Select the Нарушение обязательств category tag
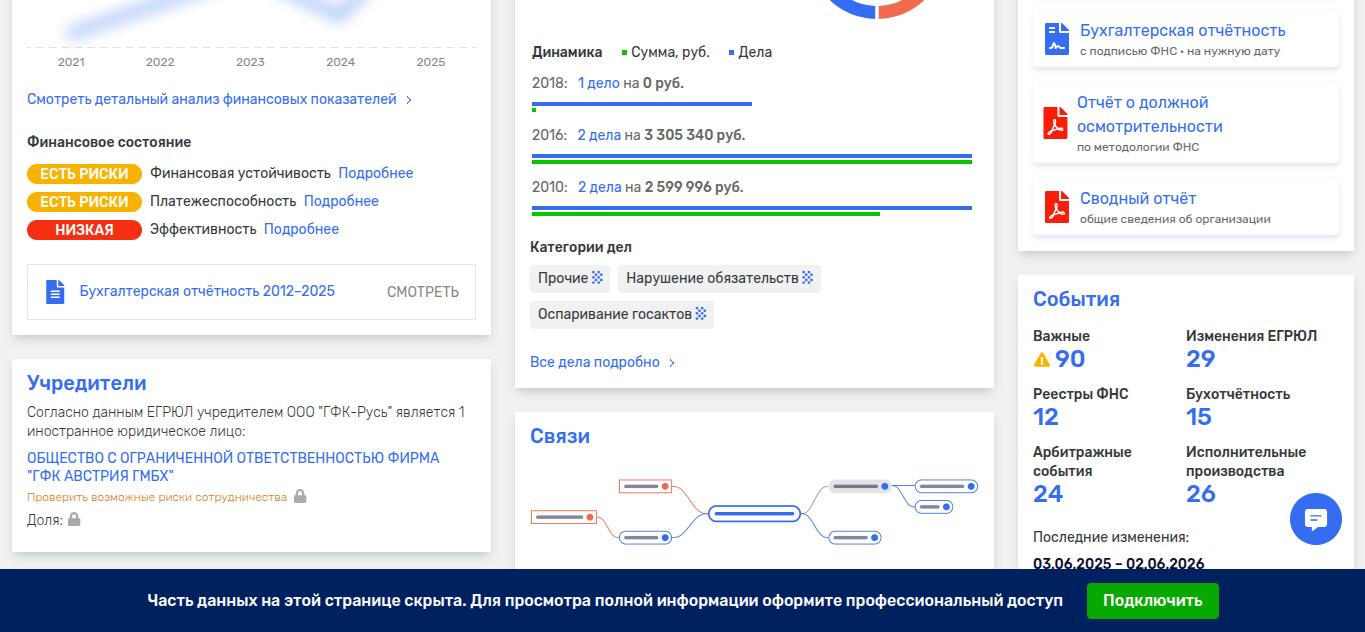 [x=719, y=279]
